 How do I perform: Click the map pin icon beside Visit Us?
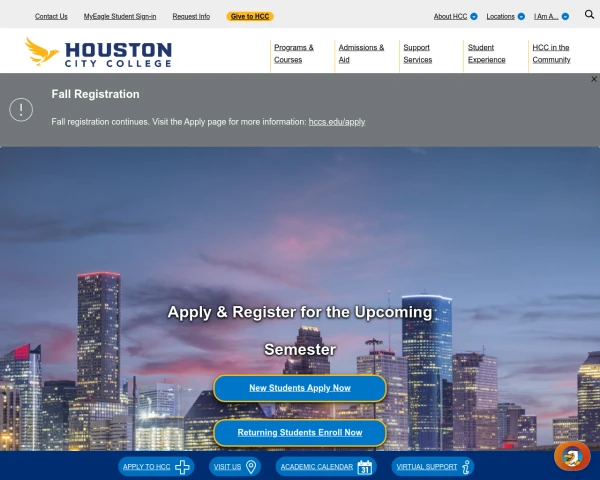(251, 467)
